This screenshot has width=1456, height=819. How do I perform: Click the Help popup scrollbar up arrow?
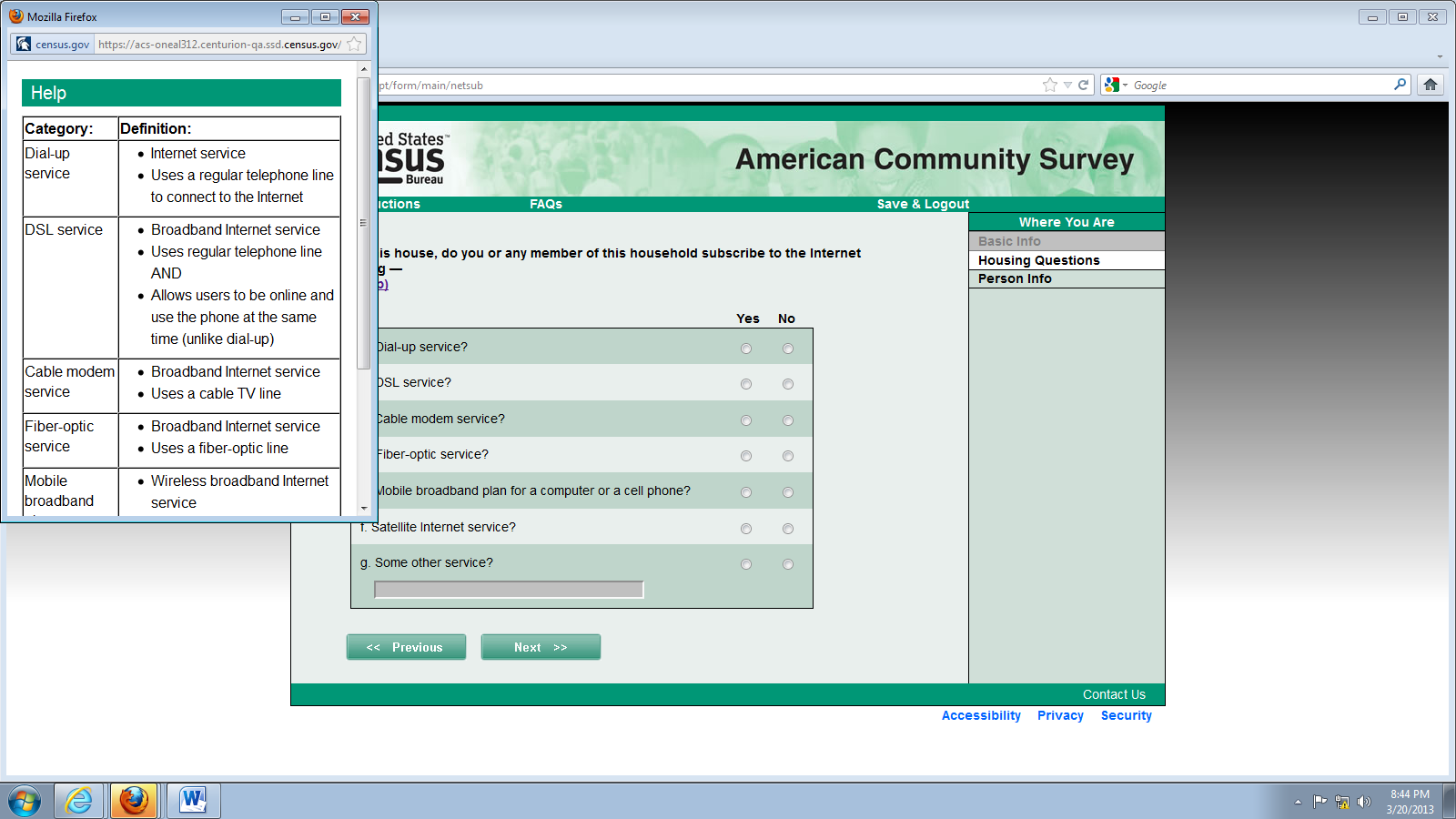364,69
